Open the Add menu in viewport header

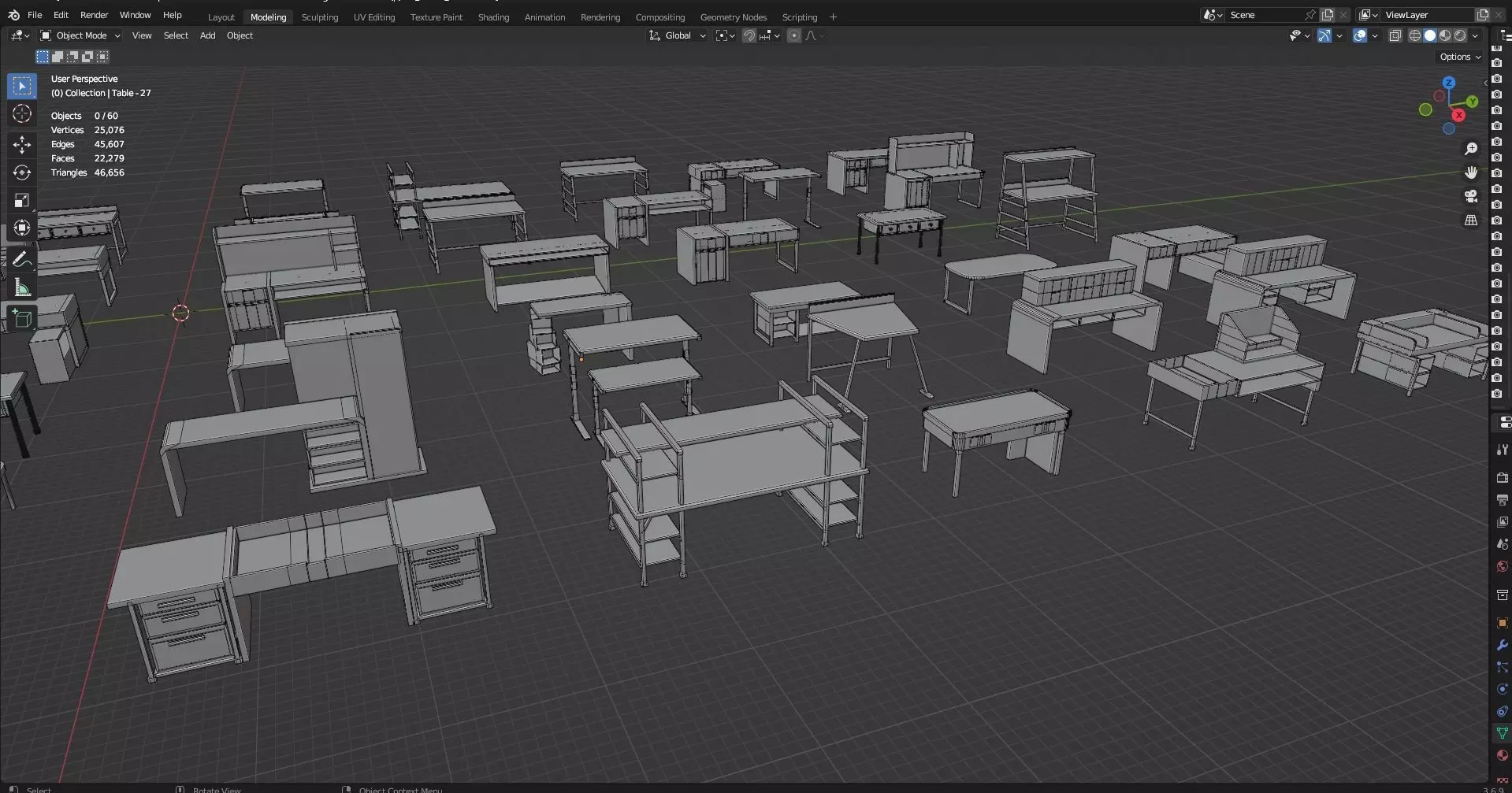pos(207,35)
